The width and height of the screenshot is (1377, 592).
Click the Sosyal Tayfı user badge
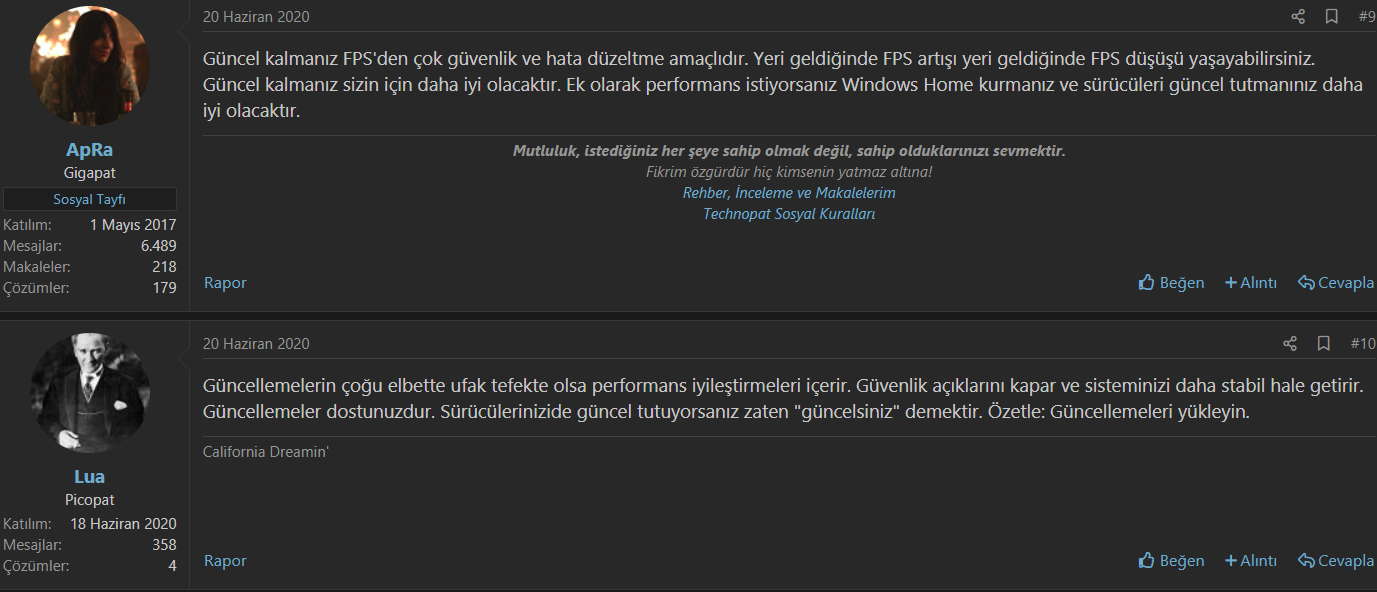tap(89, 199)
